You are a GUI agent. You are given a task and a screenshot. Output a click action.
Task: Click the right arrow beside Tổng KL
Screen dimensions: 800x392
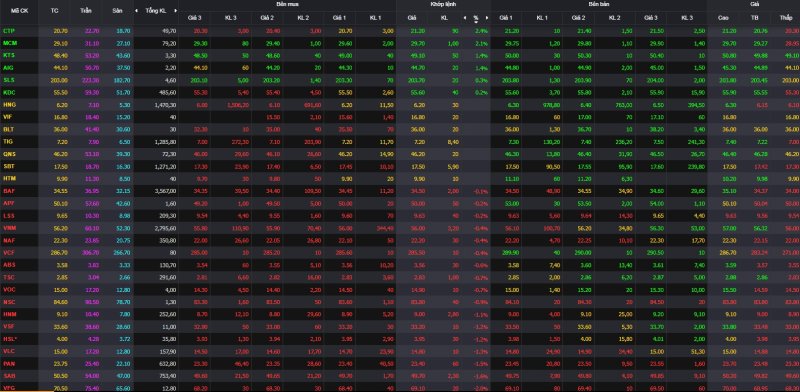coord(176,10)
